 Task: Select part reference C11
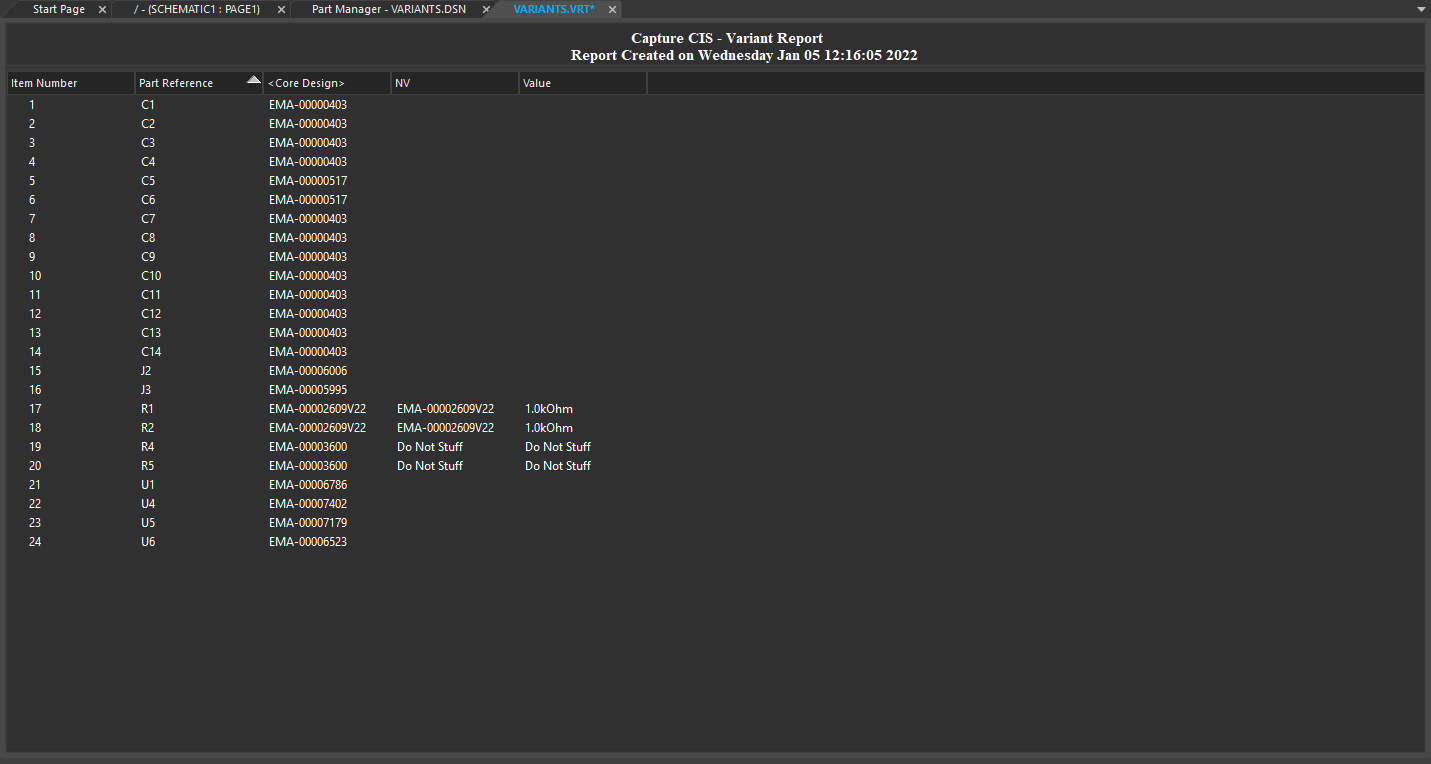151,294
